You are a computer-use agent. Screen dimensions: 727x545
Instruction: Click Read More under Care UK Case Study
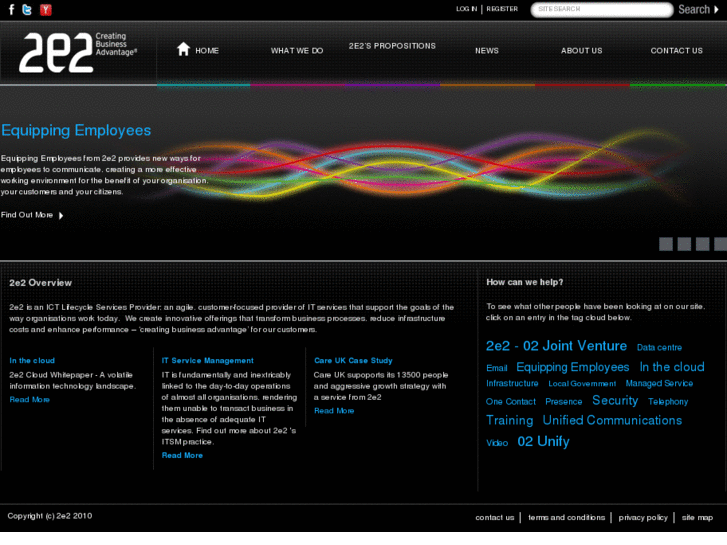pyautogui.click(x=334, y=410)
